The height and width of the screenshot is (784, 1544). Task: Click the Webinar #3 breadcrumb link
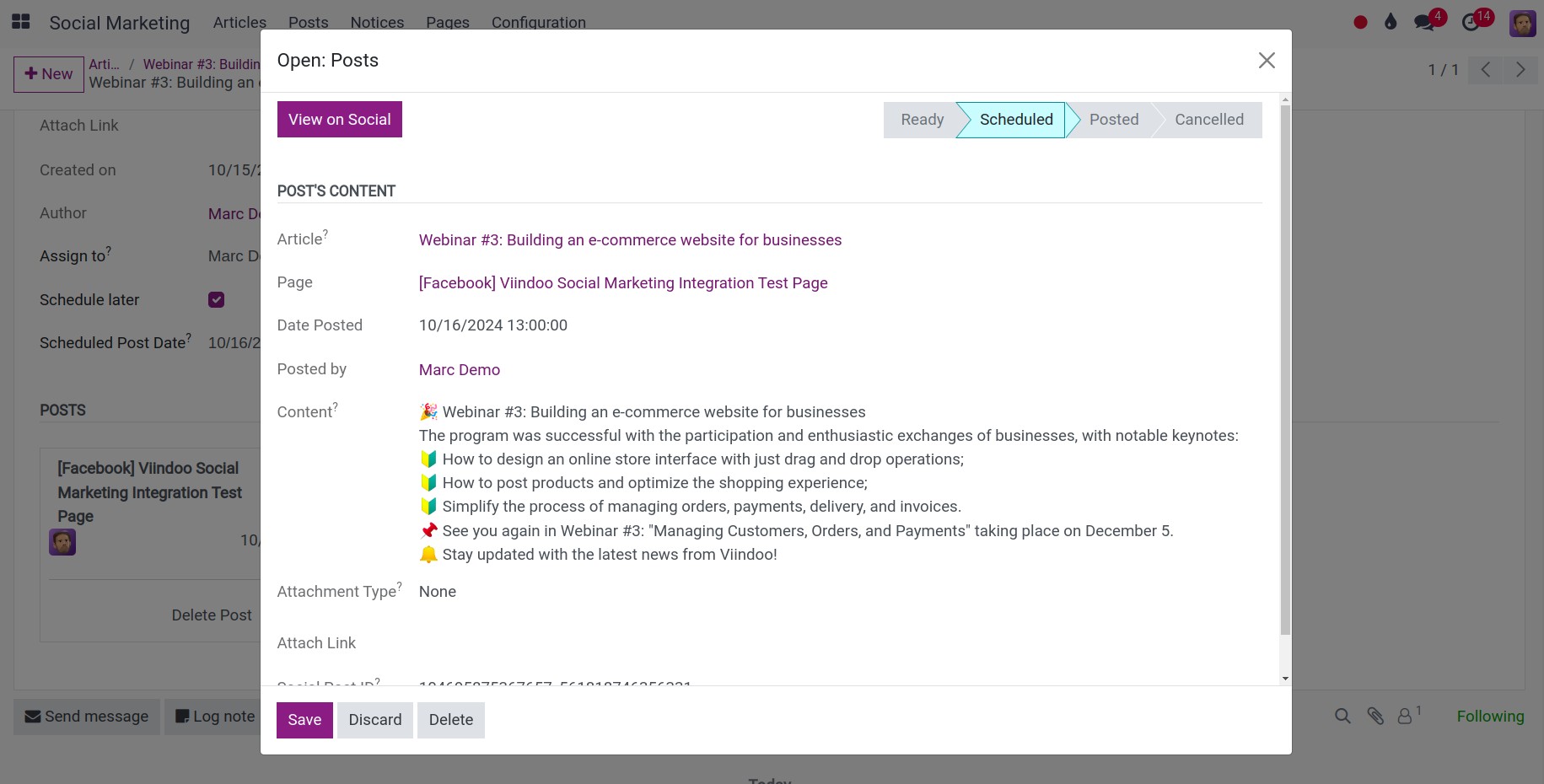point(202,64)
